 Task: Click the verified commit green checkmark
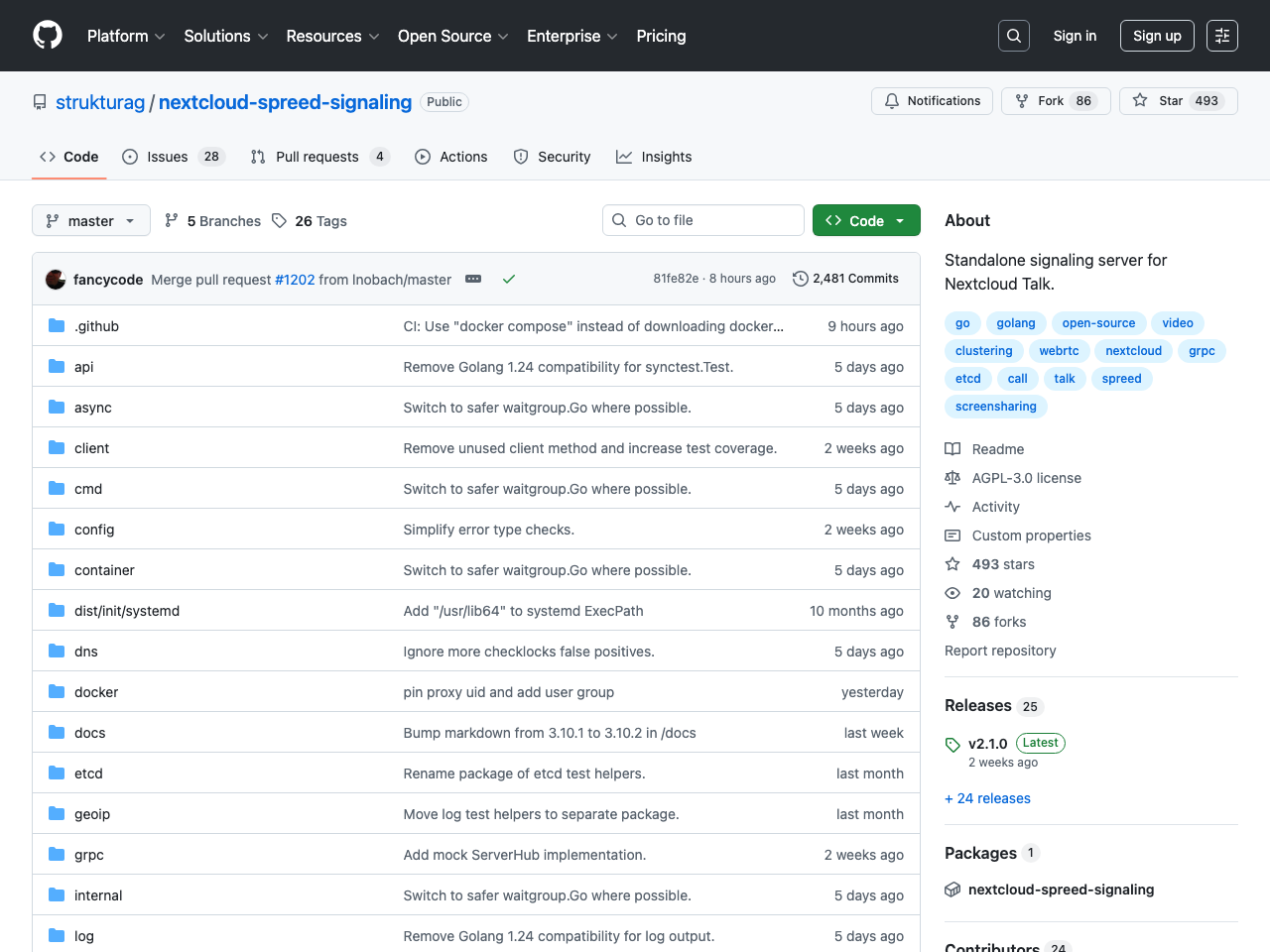tap(509, 279)
